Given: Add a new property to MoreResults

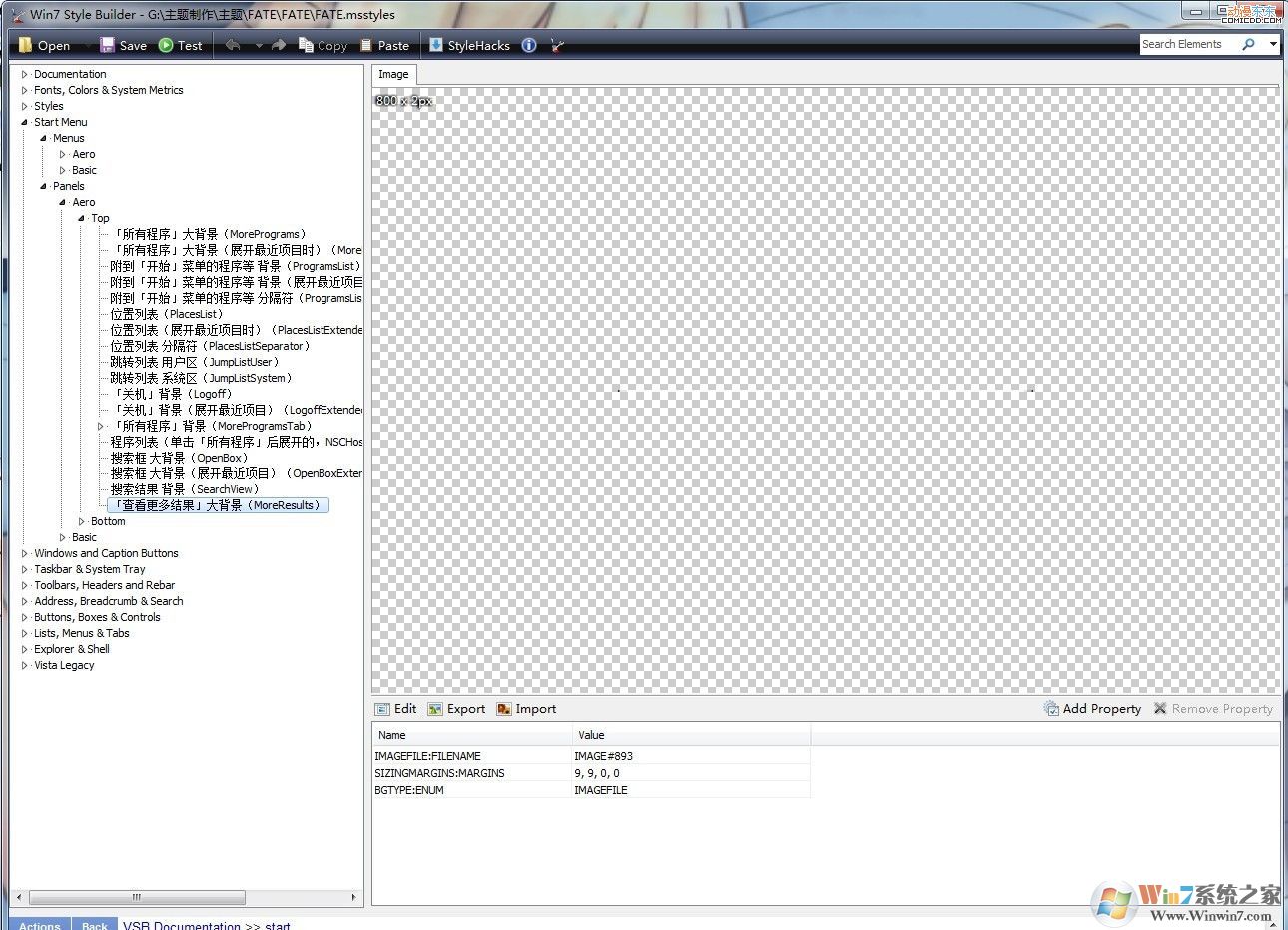Looking at the screenshot, I should (1092, 708).
